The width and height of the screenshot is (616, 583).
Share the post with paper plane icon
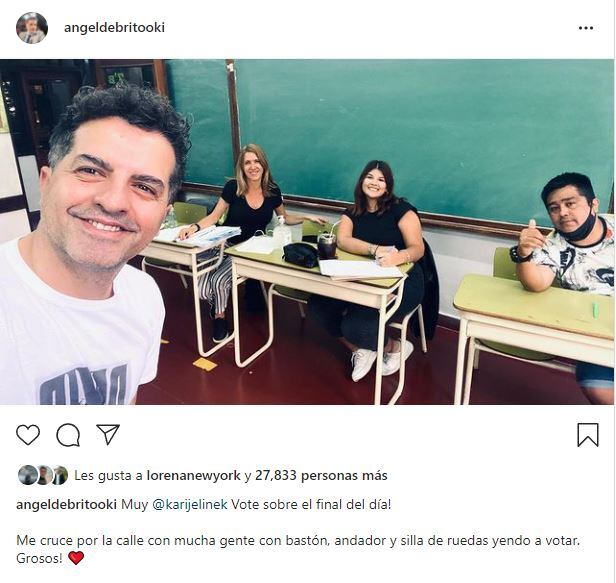pyautogui.click(x=108, y=434)
